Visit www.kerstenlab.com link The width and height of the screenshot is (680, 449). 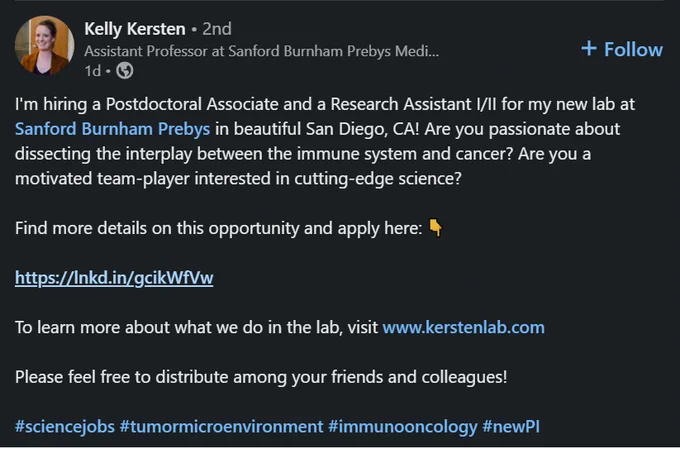click(x=464, y=327)
